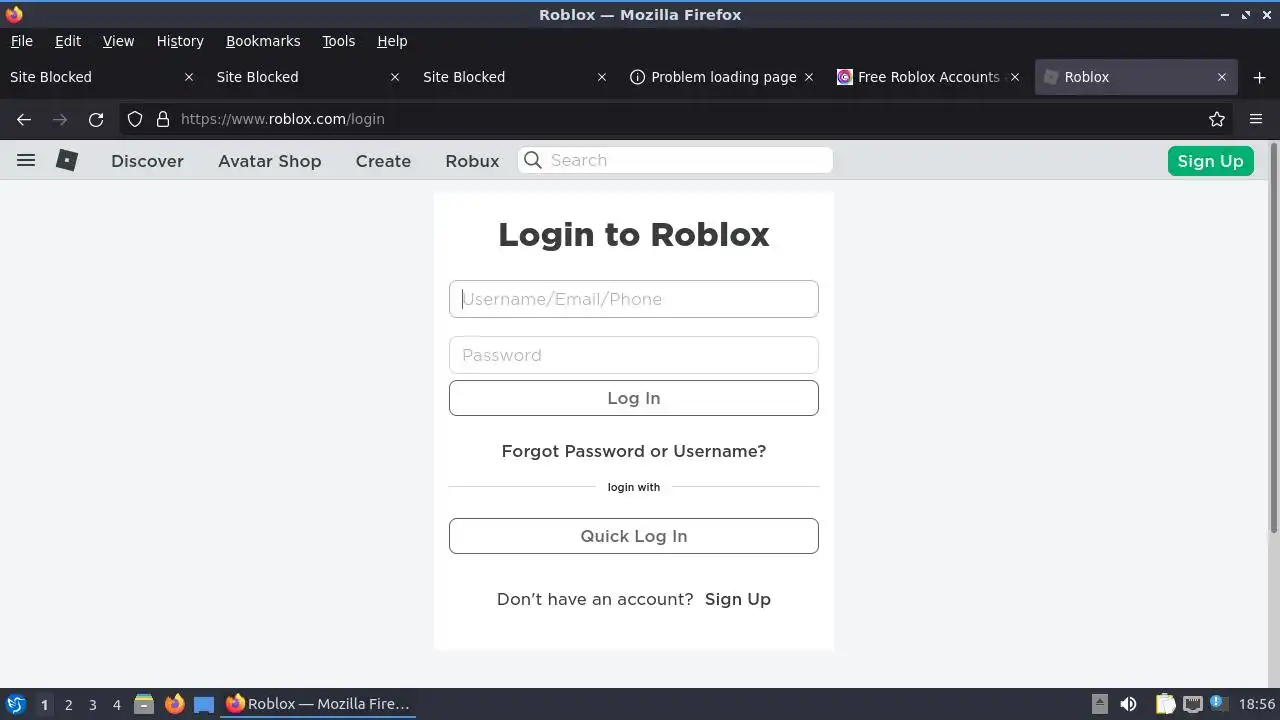Viewport: 1280px width, 720px height.
Task: Click the show desktop taskbar icon
Action: tap(204, 704)
